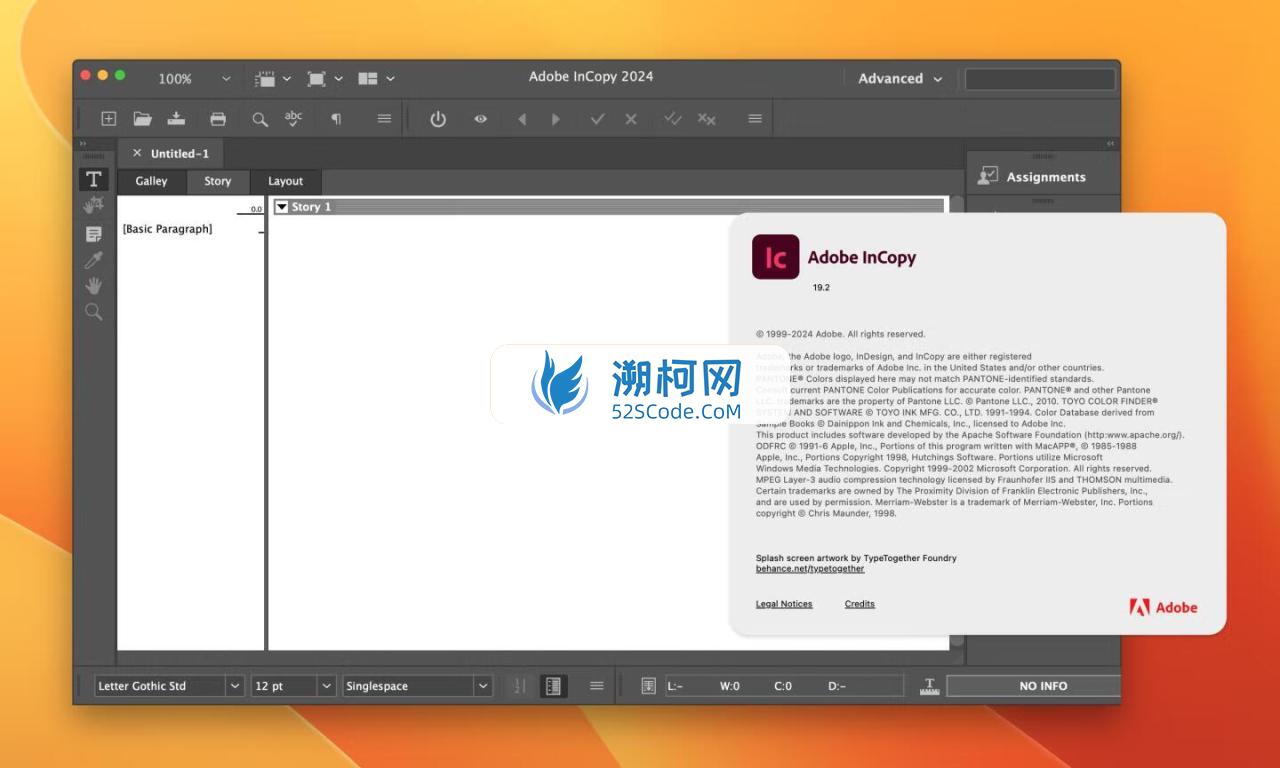Expand the tools panel double arrows
1280x768 pixels.
83,143
